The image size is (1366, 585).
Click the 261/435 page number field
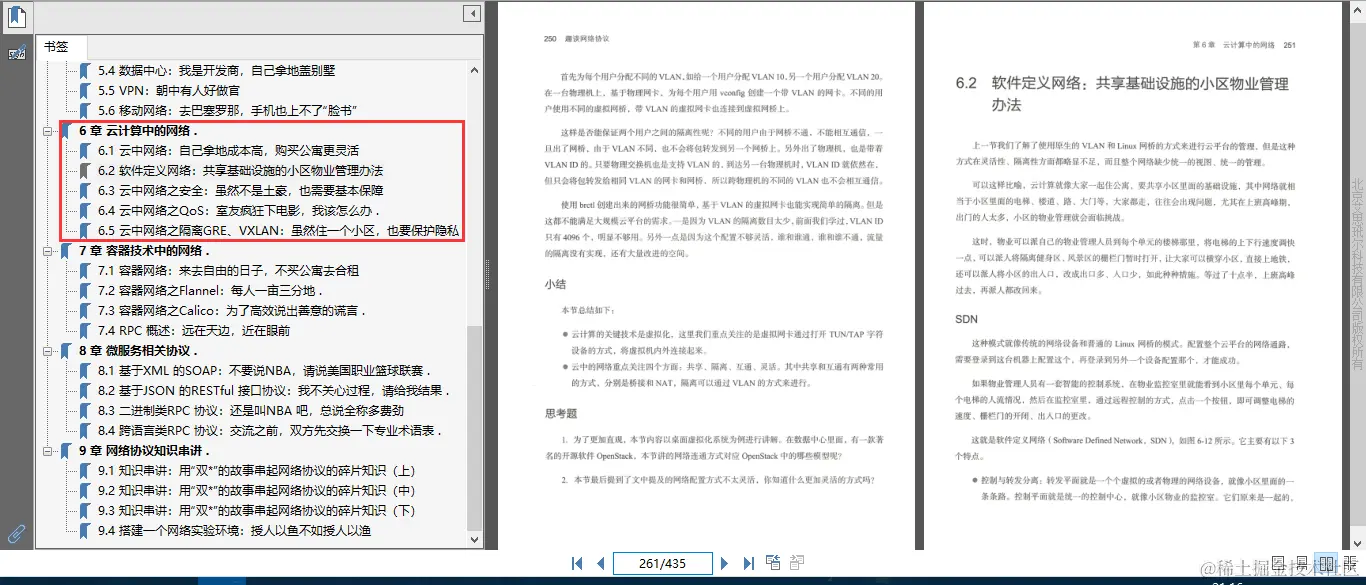[662, 563]
